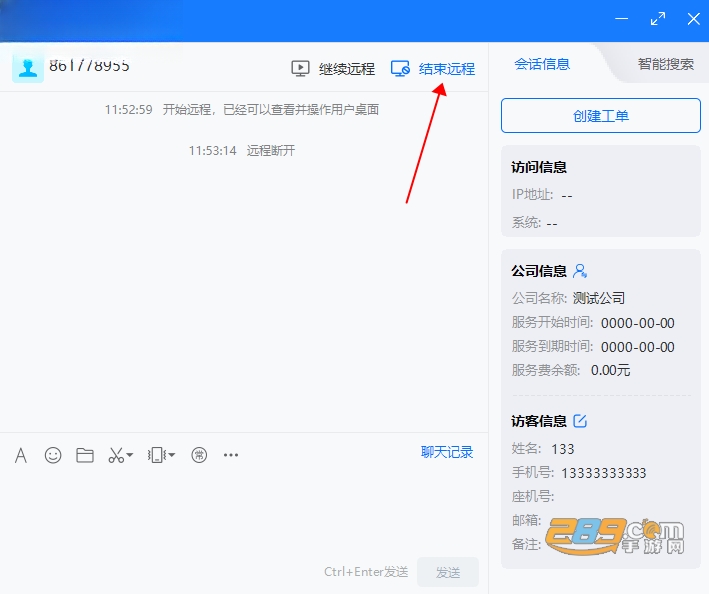Viewport: 709px width, 594px height.
Task: Click the 系统 field row
Action: [x=534, y=223]
